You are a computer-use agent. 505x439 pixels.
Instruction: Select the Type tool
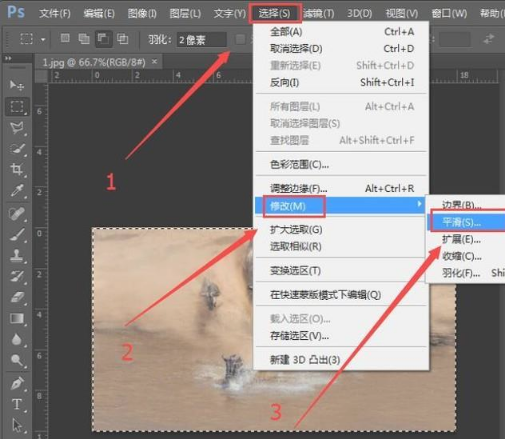(x=17, y=404)
